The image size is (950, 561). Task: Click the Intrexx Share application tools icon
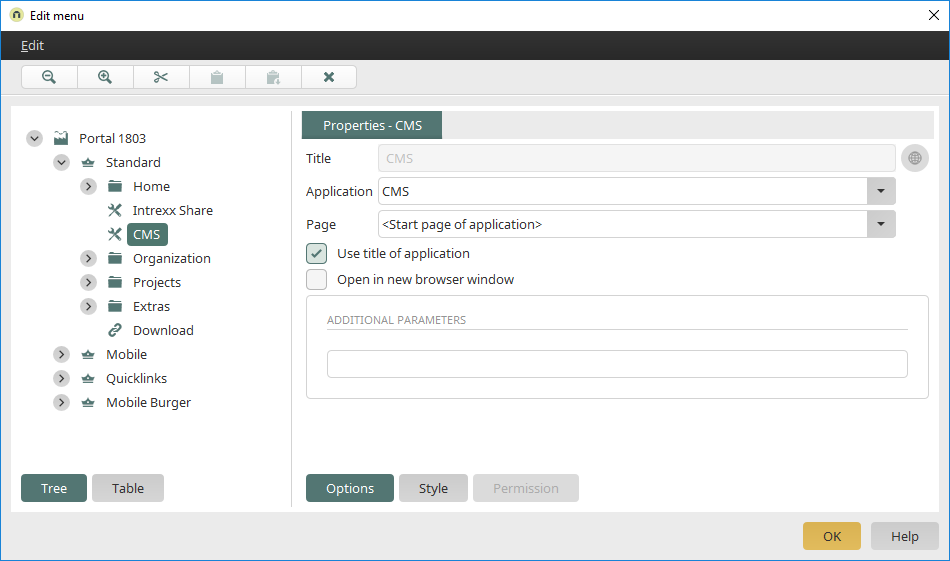[x=115, y=210]
